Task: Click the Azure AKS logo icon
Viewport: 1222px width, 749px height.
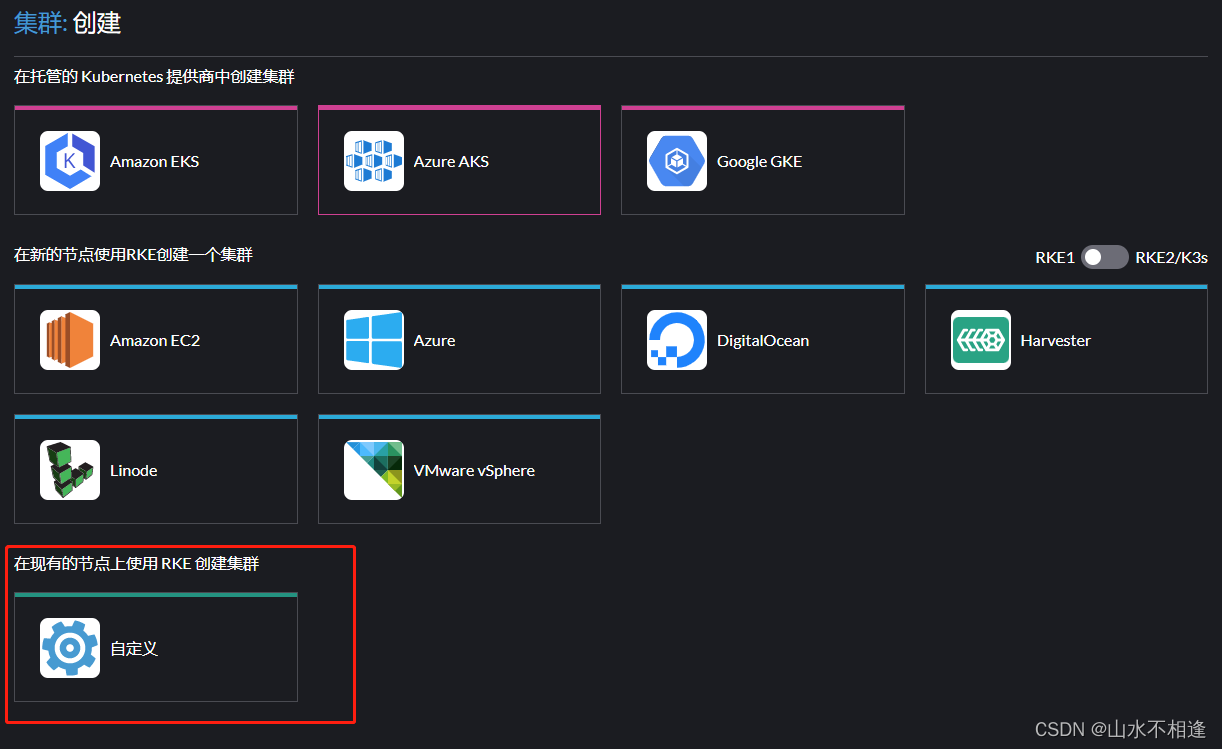Action: pos(374,161)
